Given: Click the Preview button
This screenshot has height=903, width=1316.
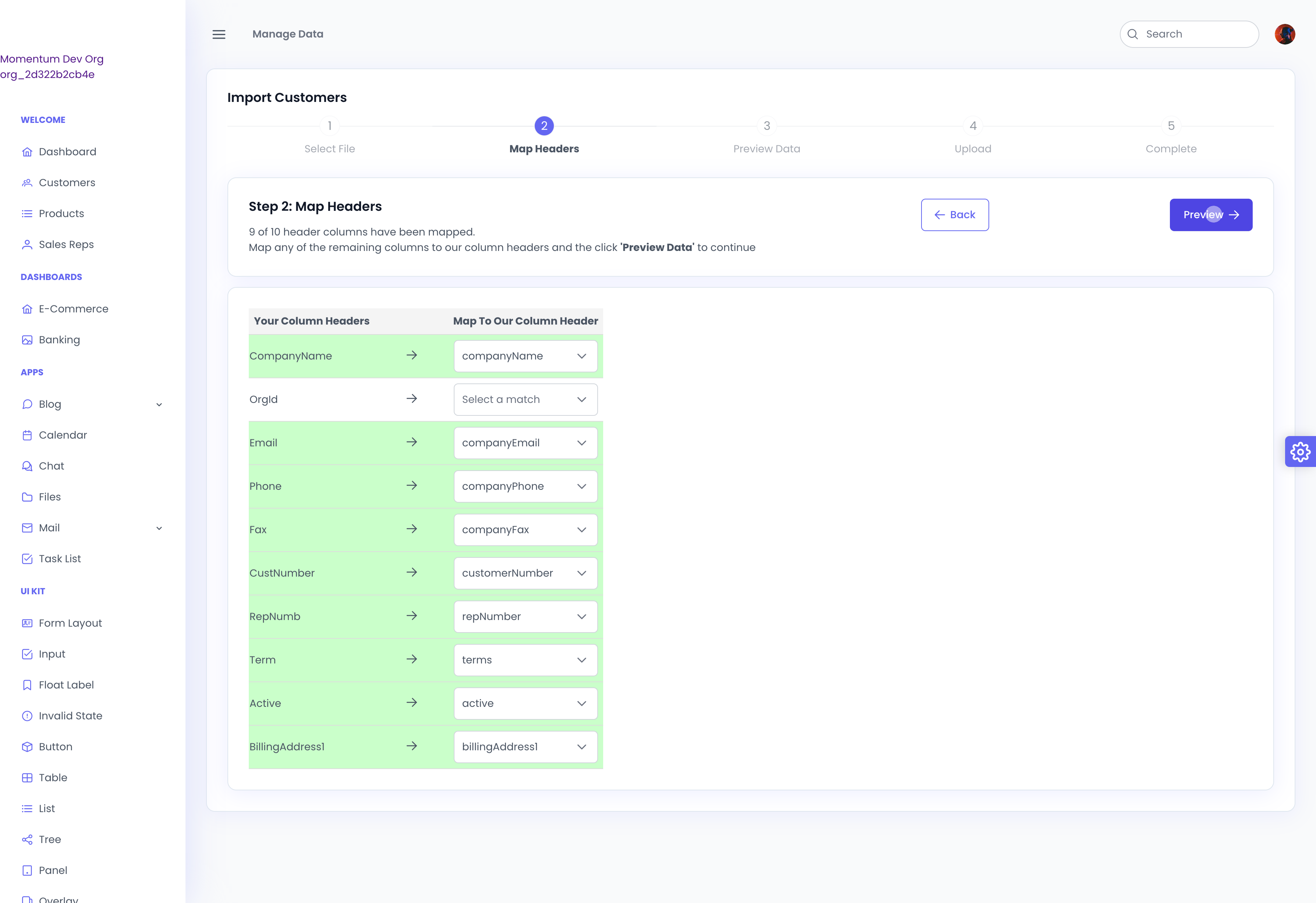Looking at the screenshot, I should (x=1211, y=215).
